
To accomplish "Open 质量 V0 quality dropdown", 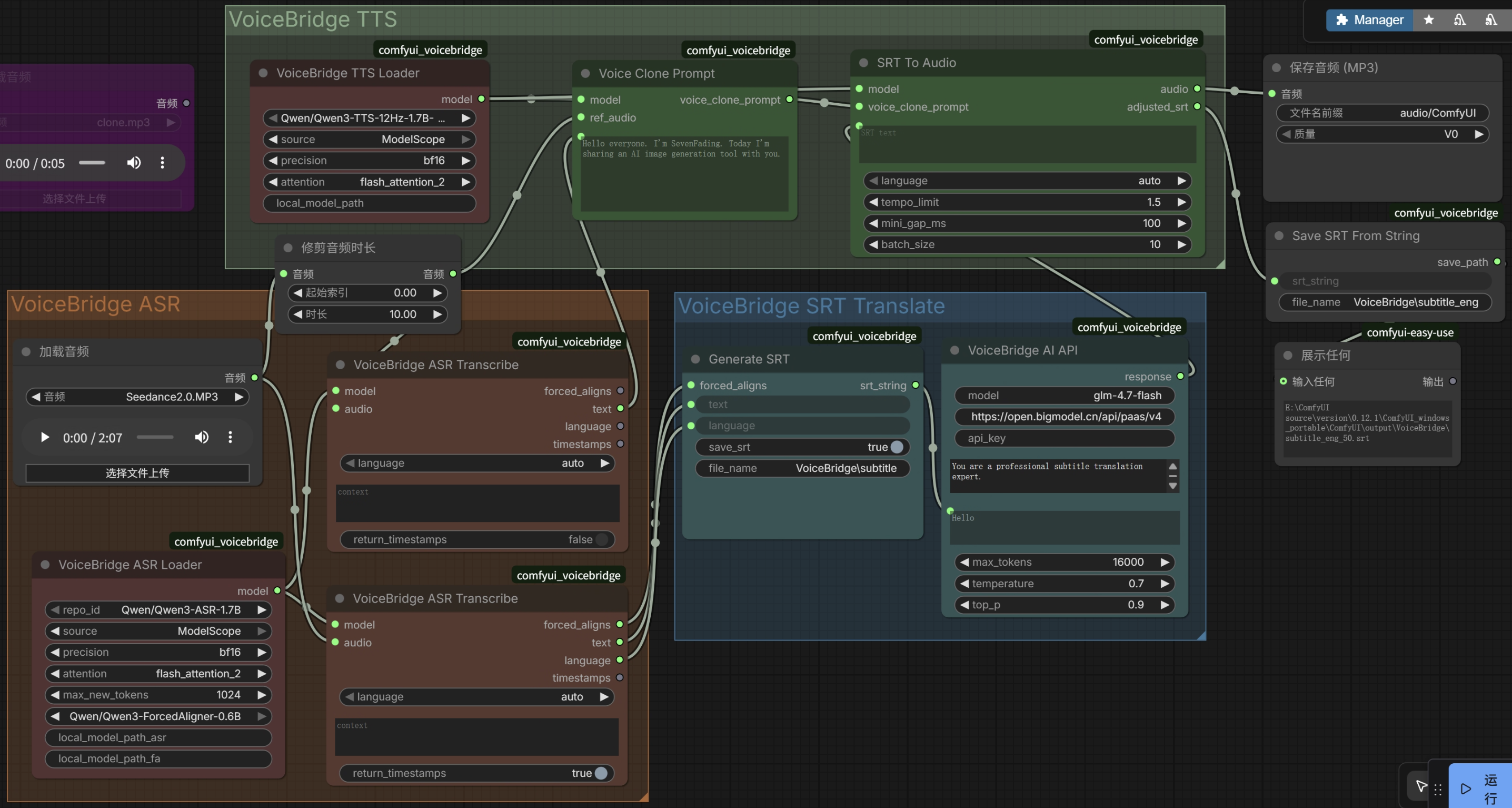I will click(x=1382, y=134).
